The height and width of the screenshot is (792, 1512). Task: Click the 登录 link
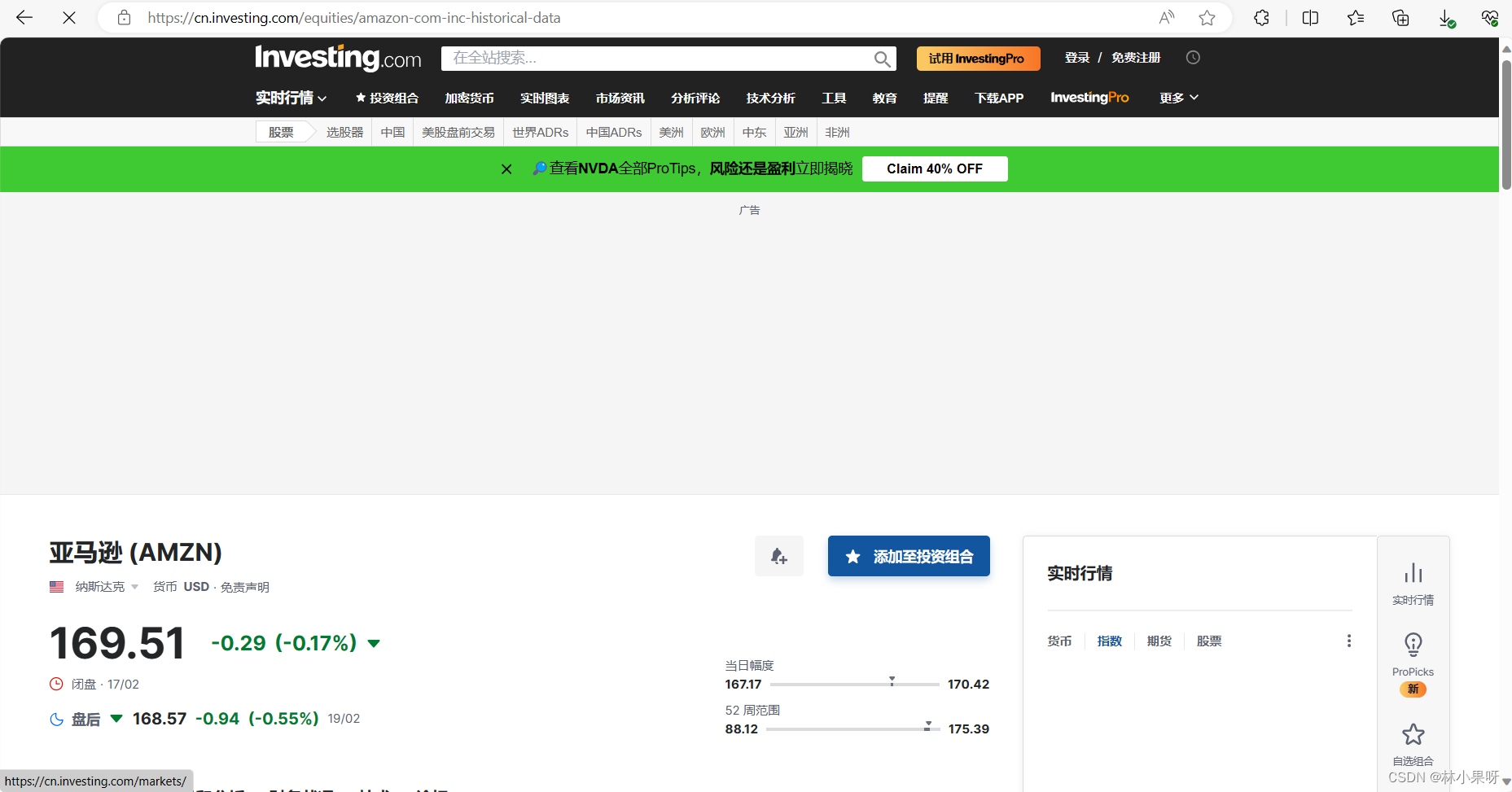[x=1077, y=58]
